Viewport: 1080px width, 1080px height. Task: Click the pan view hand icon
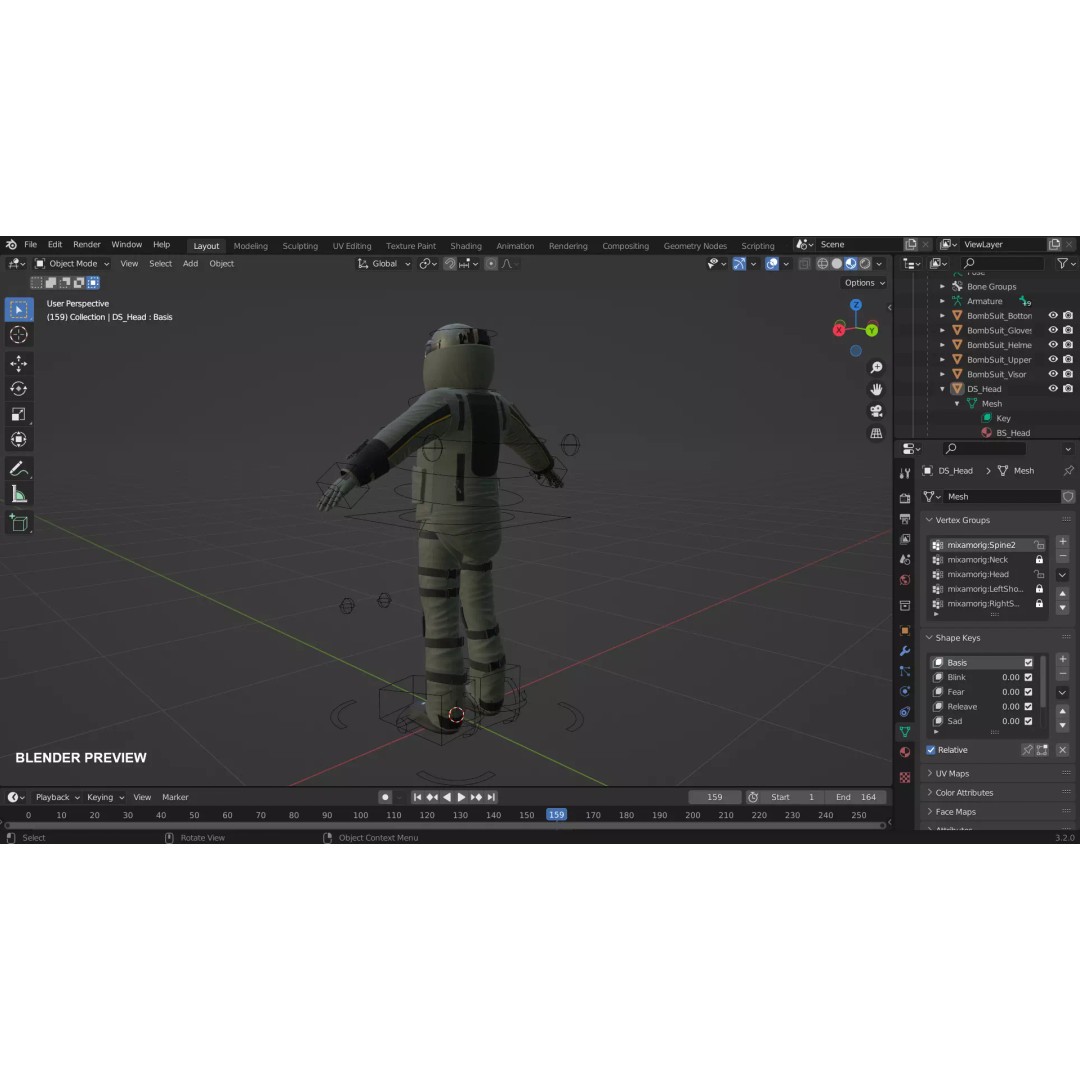click(x=876, y=390)
